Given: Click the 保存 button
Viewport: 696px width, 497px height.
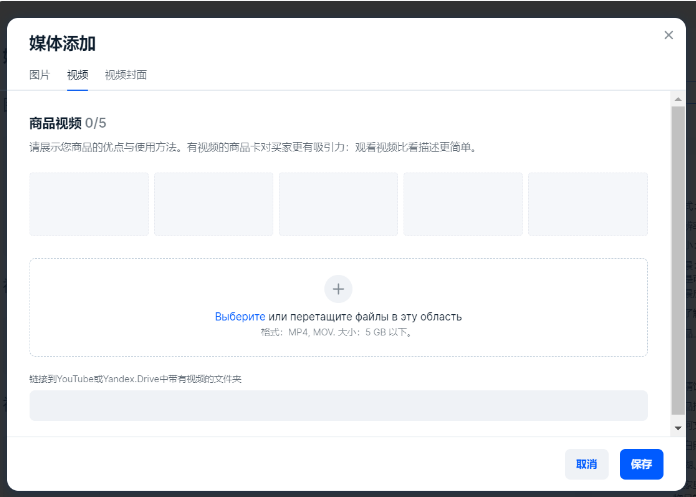Looking at the screenshot, I should point(641,464).
